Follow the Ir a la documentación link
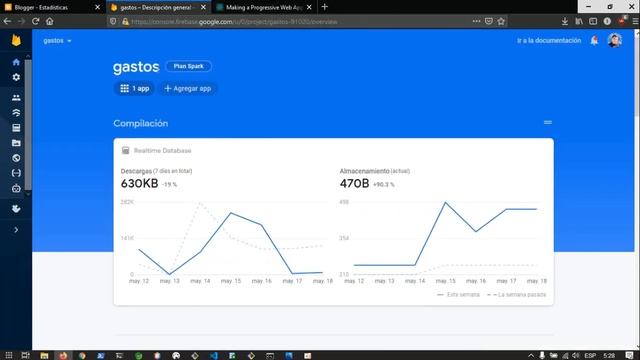The image size is (640, 360). pos(549,40)
